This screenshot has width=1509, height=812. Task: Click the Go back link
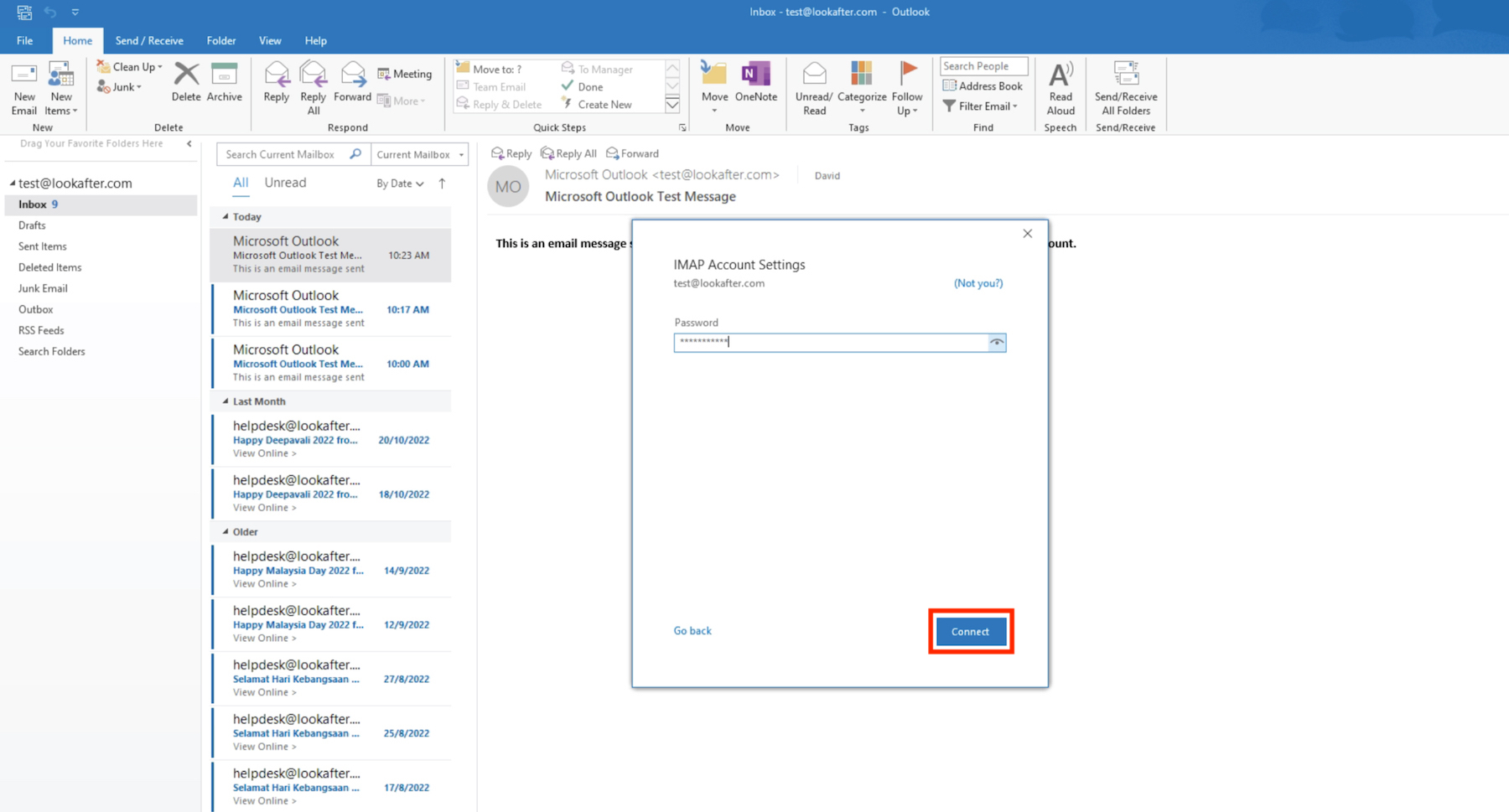click(692, 631)
